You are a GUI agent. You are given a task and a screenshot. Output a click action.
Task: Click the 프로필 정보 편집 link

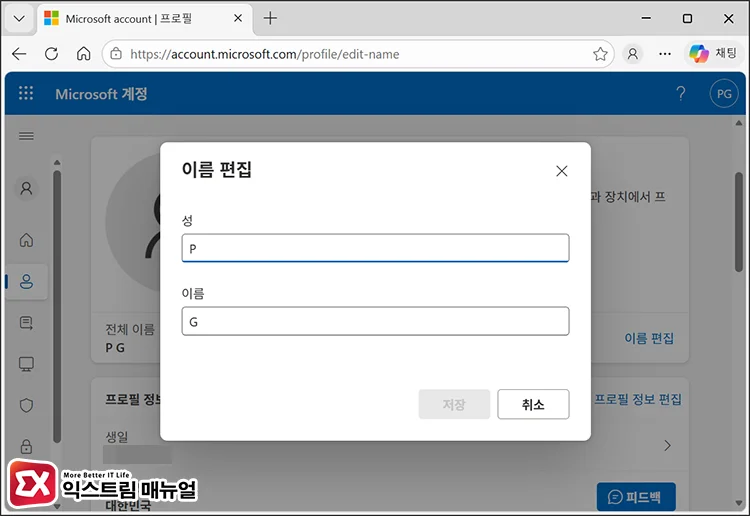[638, 399]
